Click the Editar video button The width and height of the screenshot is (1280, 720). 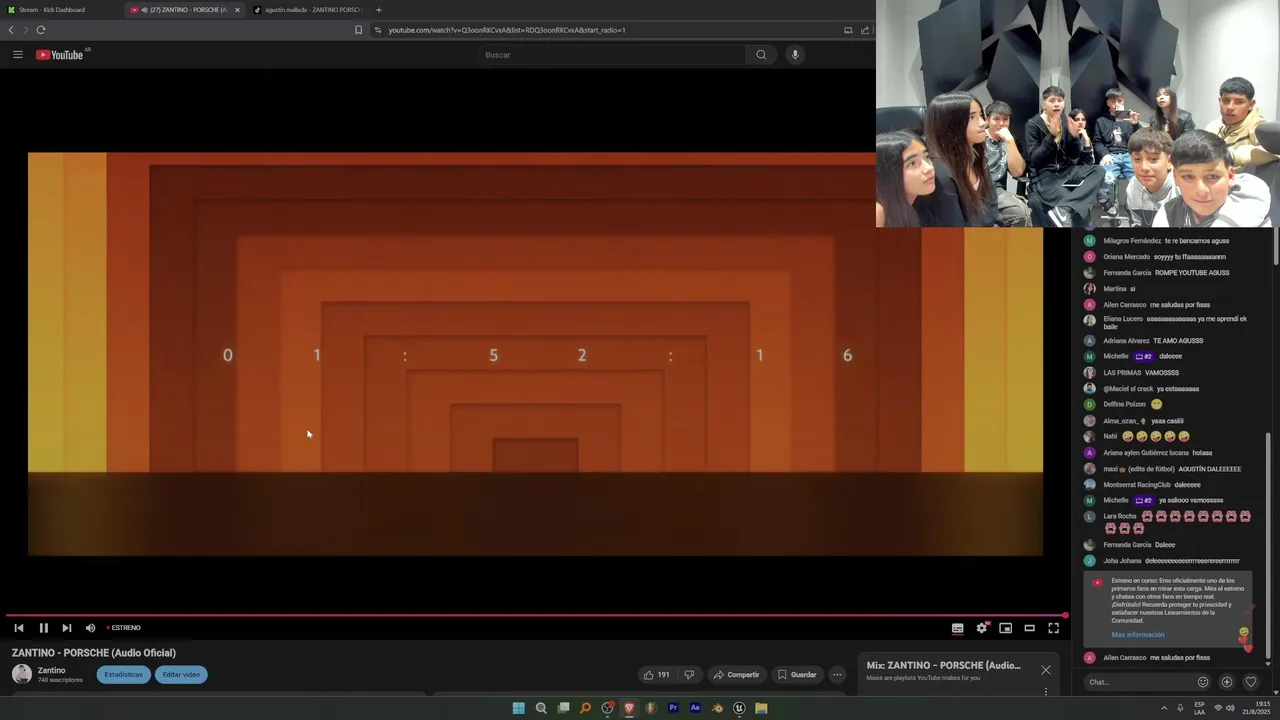point(181,675)
